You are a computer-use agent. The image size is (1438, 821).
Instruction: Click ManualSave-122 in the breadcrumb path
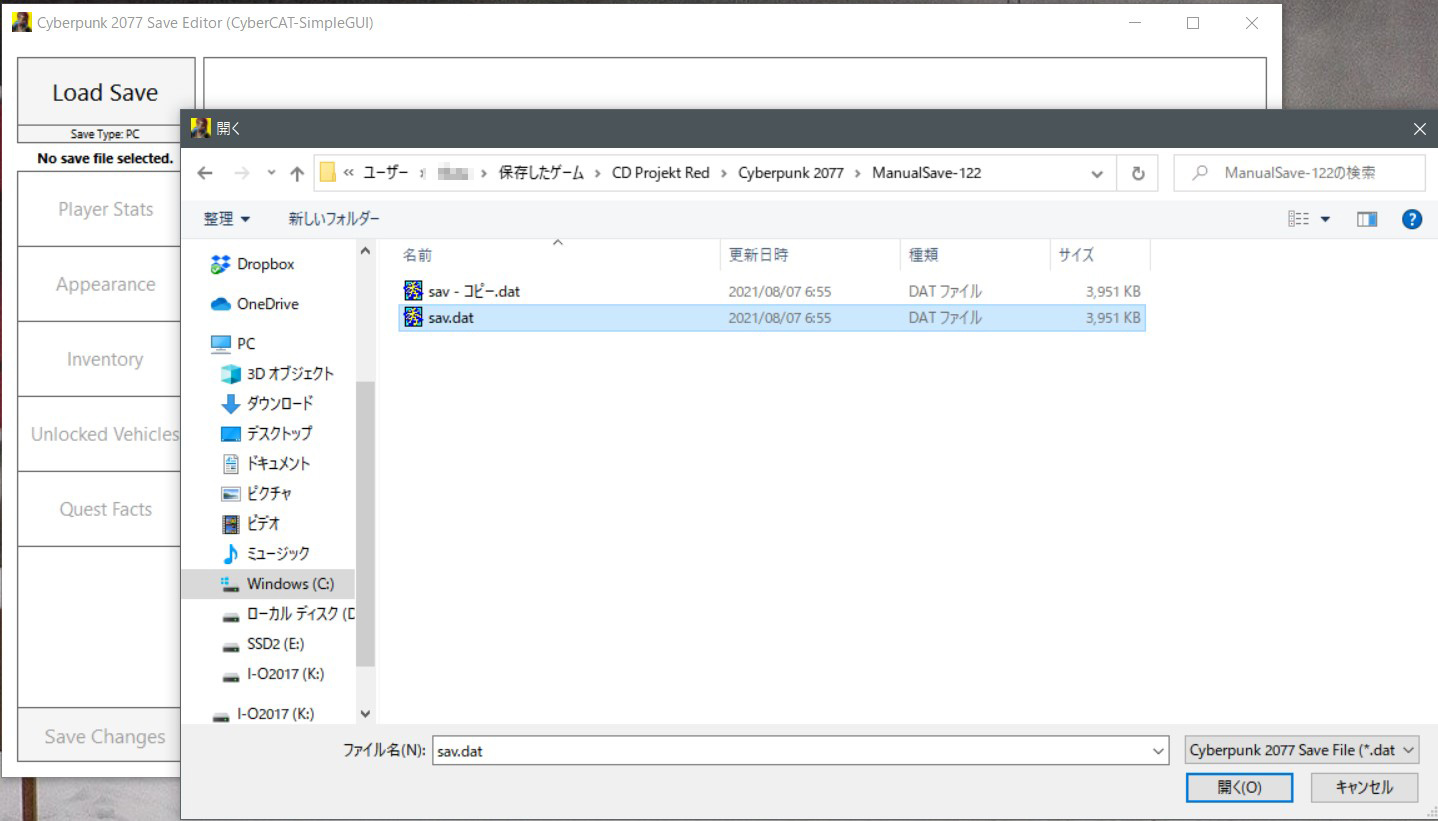[926, 173]
